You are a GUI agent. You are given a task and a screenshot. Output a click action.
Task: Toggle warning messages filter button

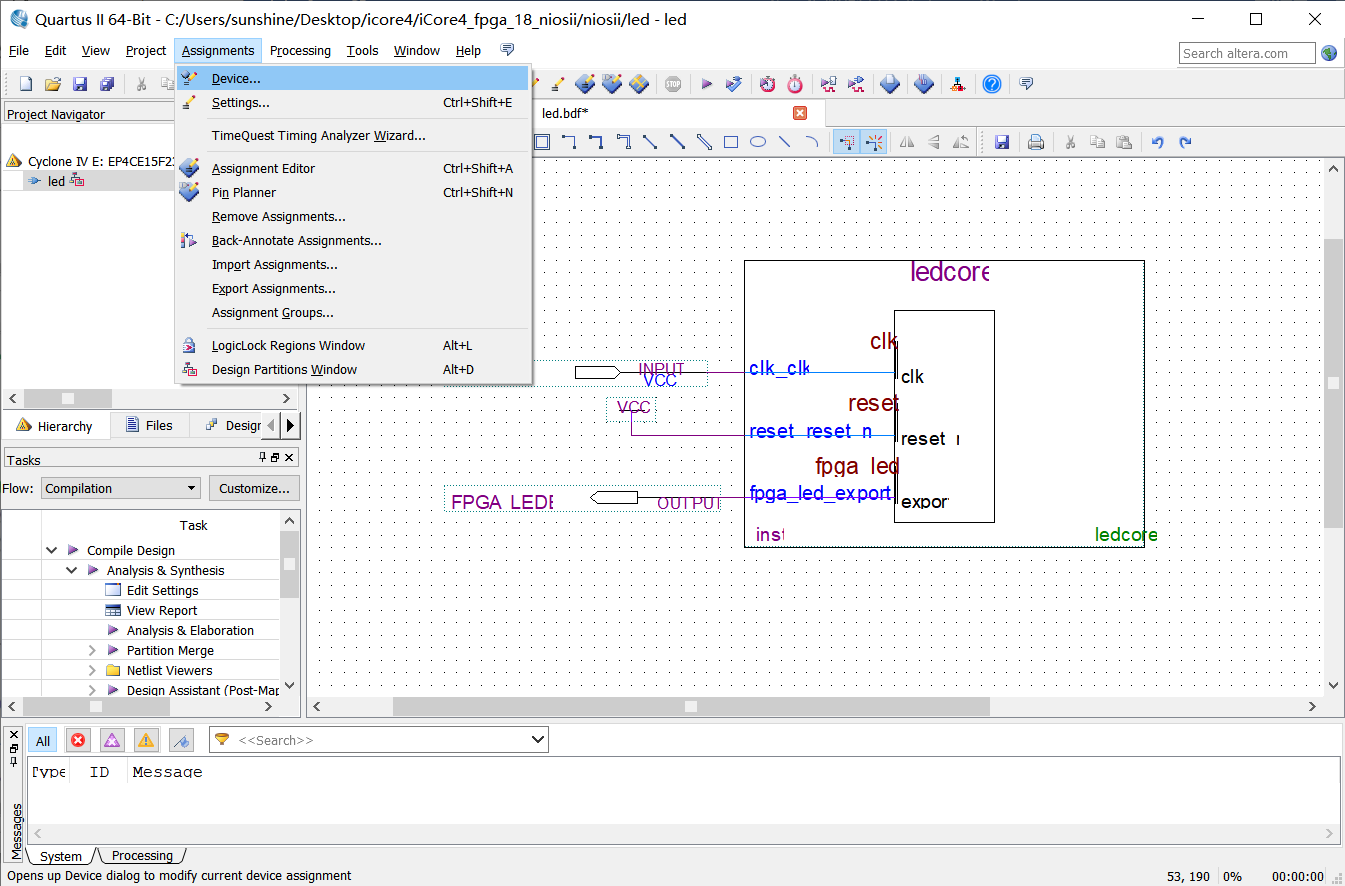click(146, 740)
